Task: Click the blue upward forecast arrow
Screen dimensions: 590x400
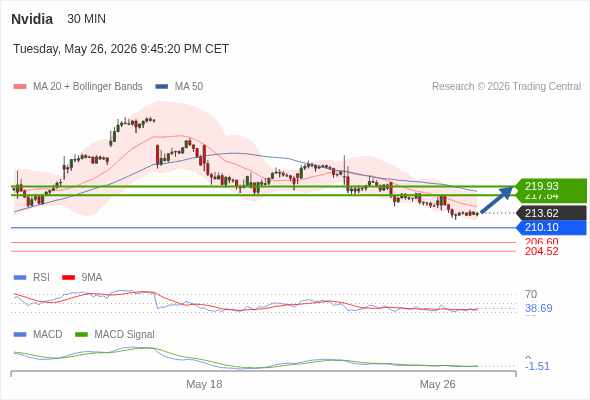Action: (497, 200)
